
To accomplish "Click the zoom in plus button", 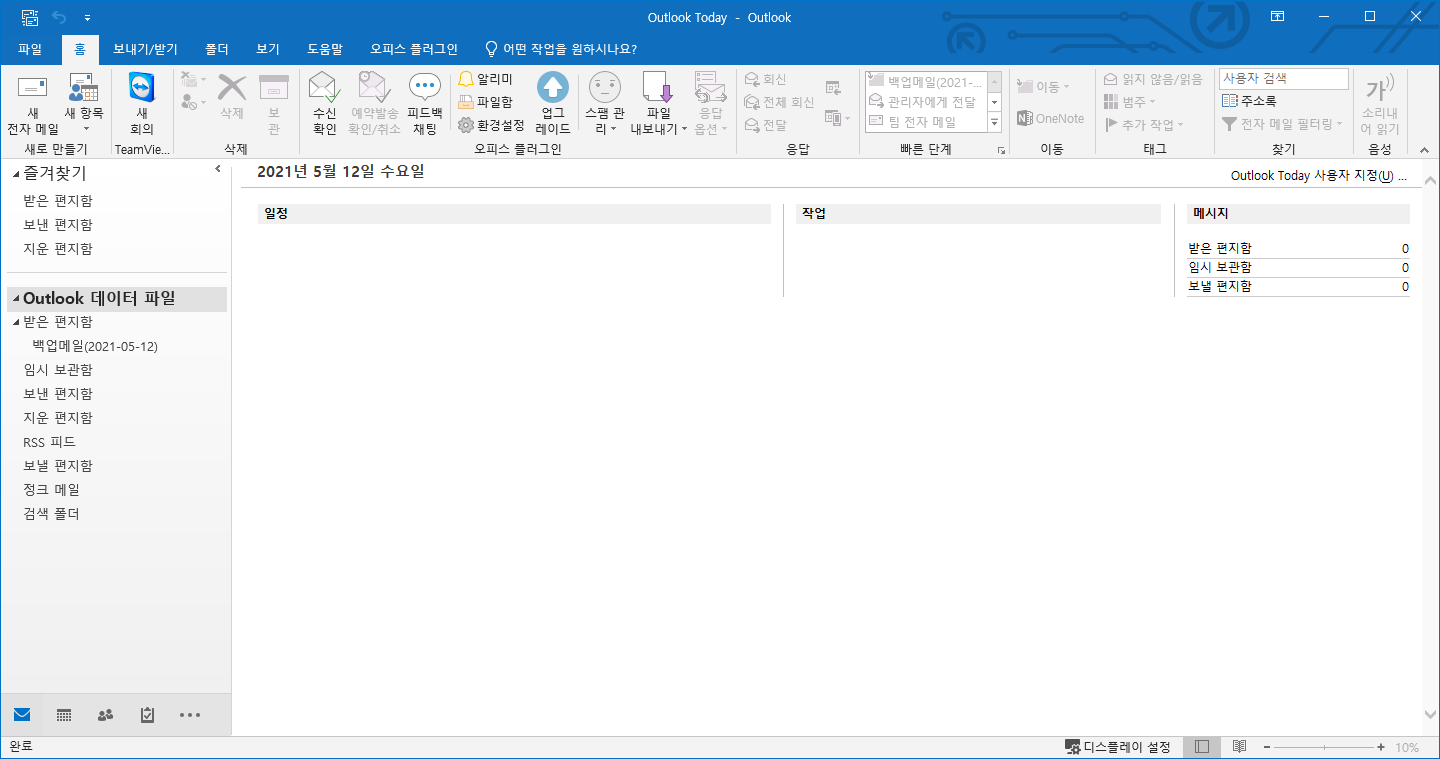I will click(x=1381, y=747).
